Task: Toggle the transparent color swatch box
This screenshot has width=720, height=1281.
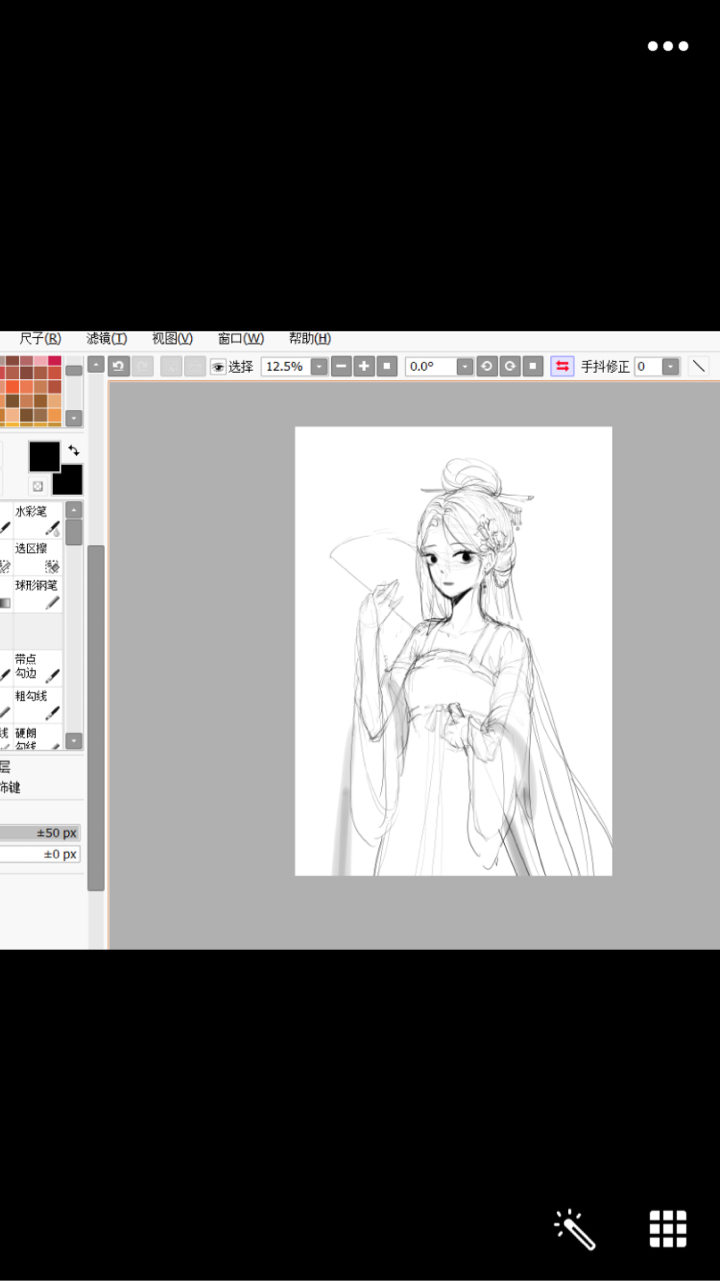Action: [x=38, y=486]
